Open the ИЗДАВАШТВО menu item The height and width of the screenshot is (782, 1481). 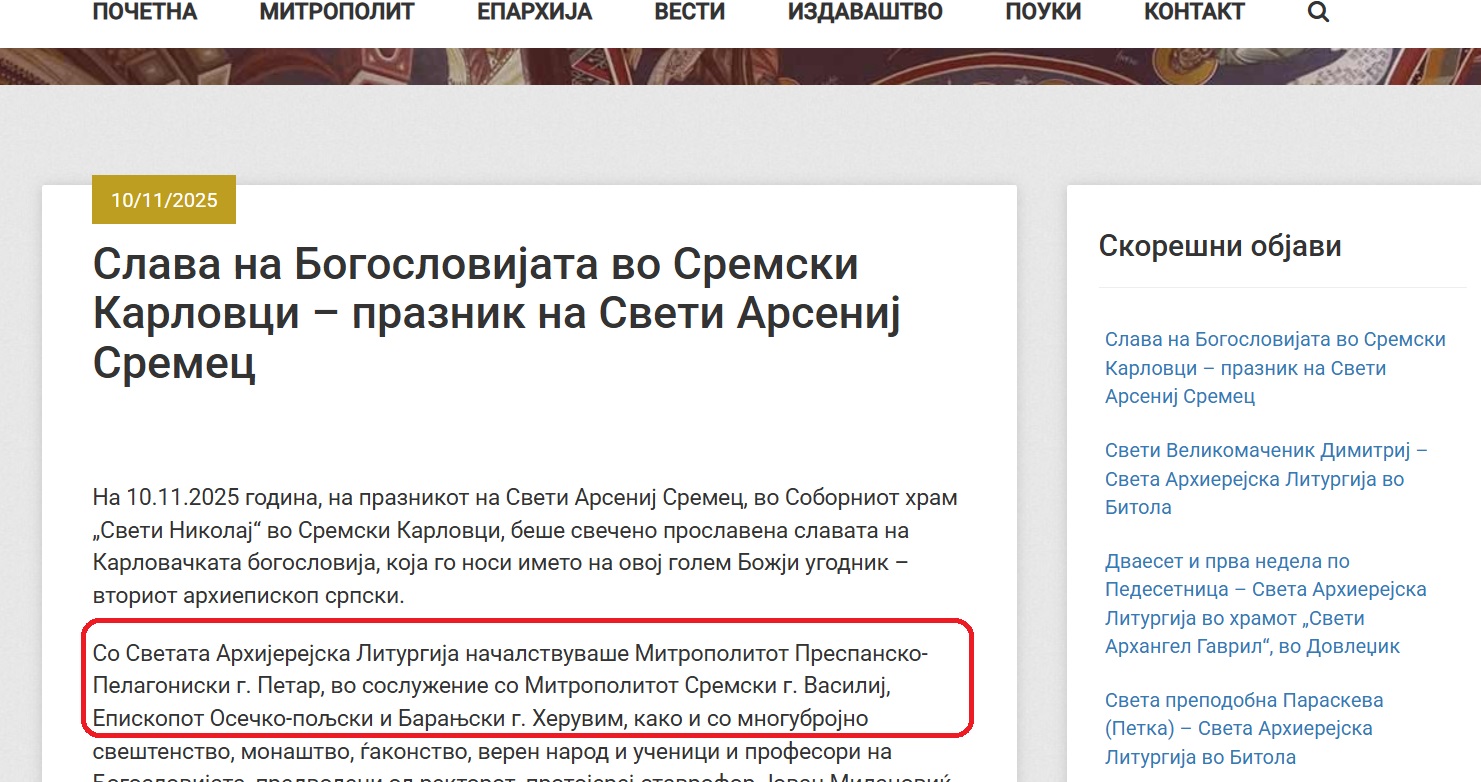865,13
